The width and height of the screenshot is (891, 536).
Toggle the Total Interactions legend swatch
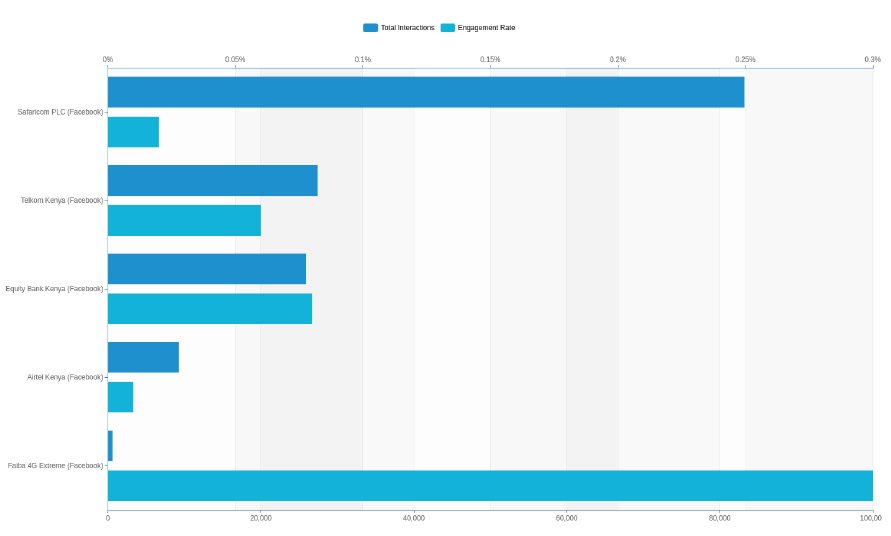(370, 28)
